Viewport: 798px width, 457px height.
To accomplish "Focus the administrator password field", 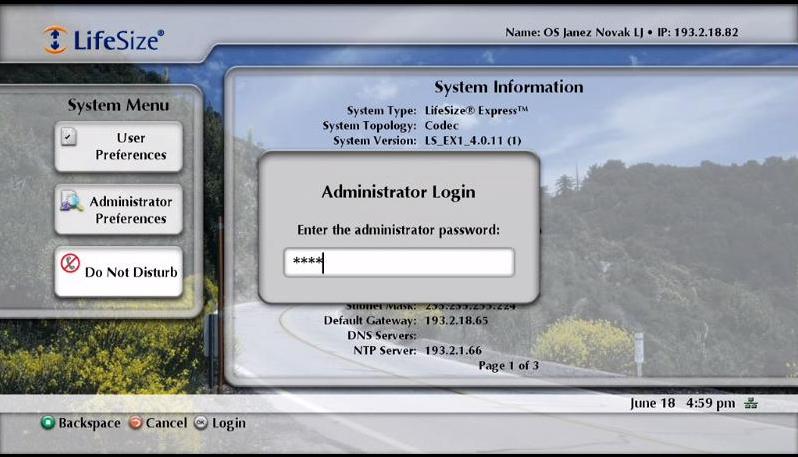I will click(x=399, y=263).
